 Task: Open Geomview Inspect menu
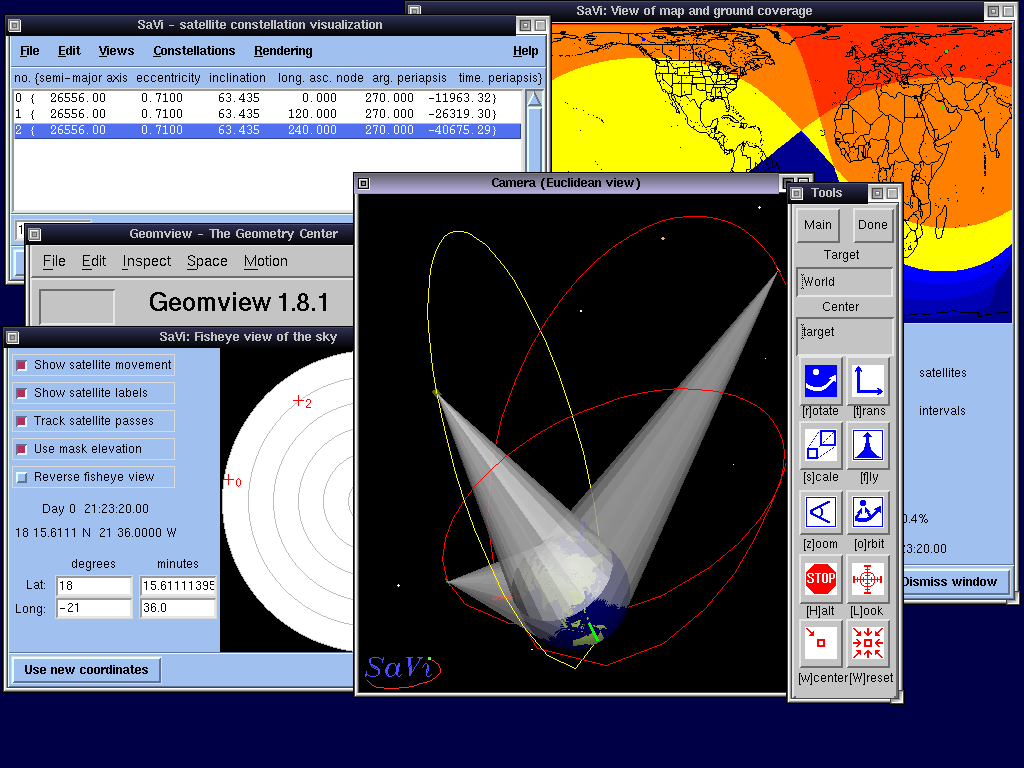click(x=147, y=261)
